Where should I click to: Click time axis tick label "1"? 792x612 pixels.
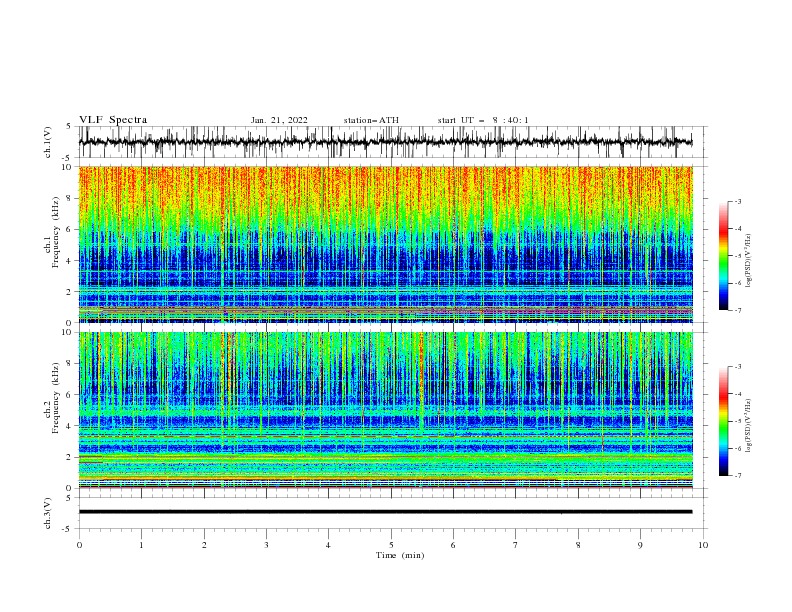coord(141,545)
